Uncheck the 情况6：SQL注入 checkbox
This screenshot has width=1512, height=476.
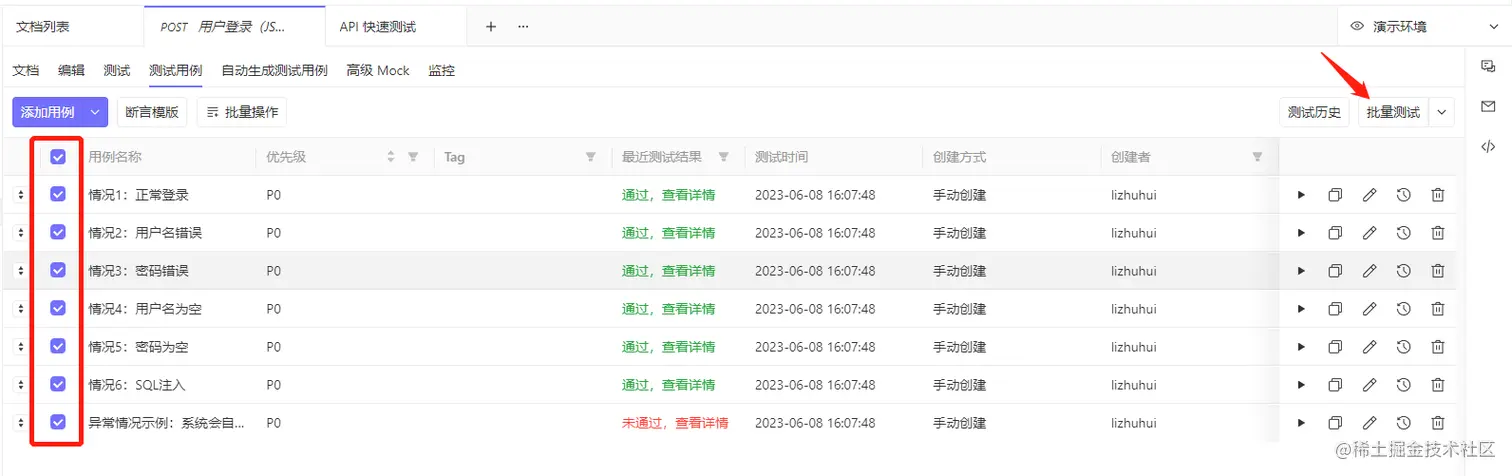58,384
